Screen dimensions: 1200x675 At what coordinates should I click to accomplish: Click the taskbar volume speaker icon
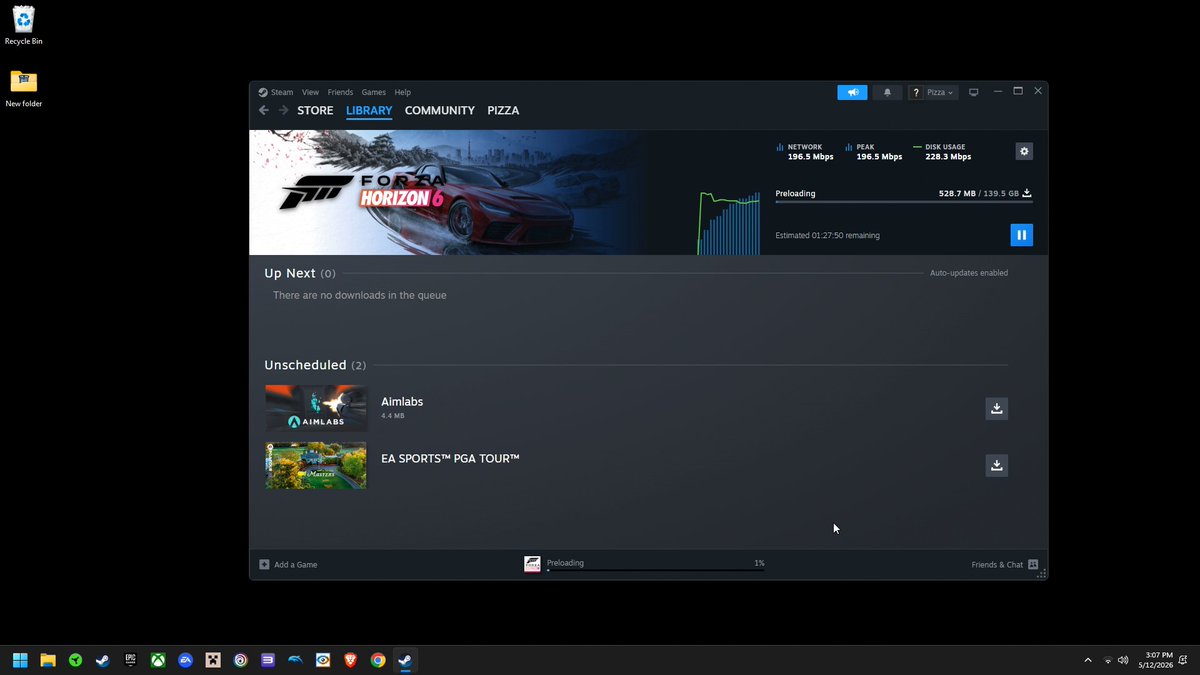1124,660
